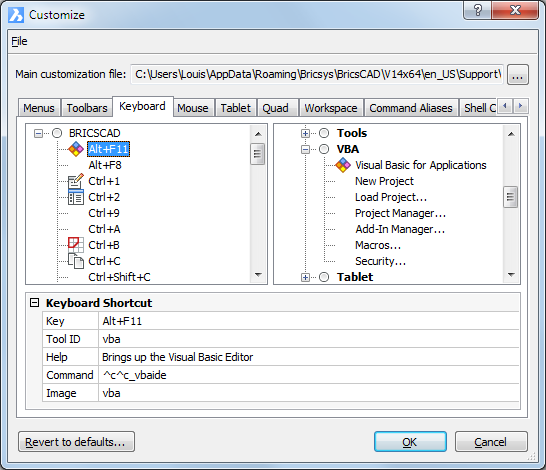Click the BricsCAD logo in title bar
The height and width of the screenshot is (470, 546).
16,15
